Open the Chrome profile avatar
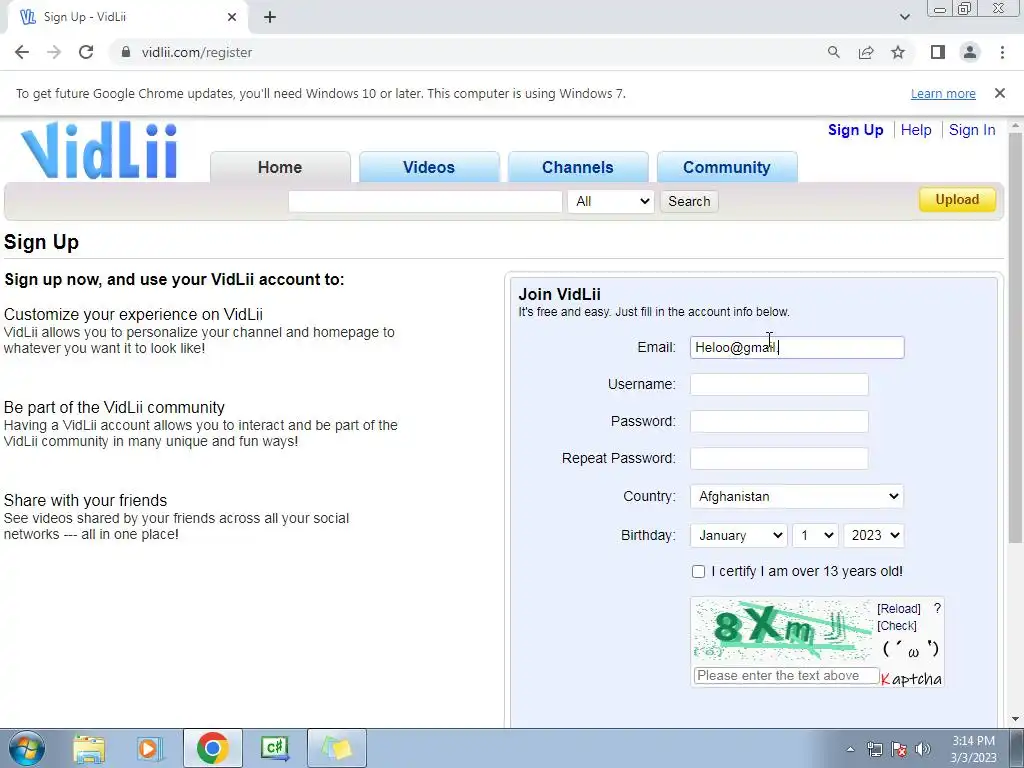Viewport: 1024px width, 768px height. pos(970,52)
